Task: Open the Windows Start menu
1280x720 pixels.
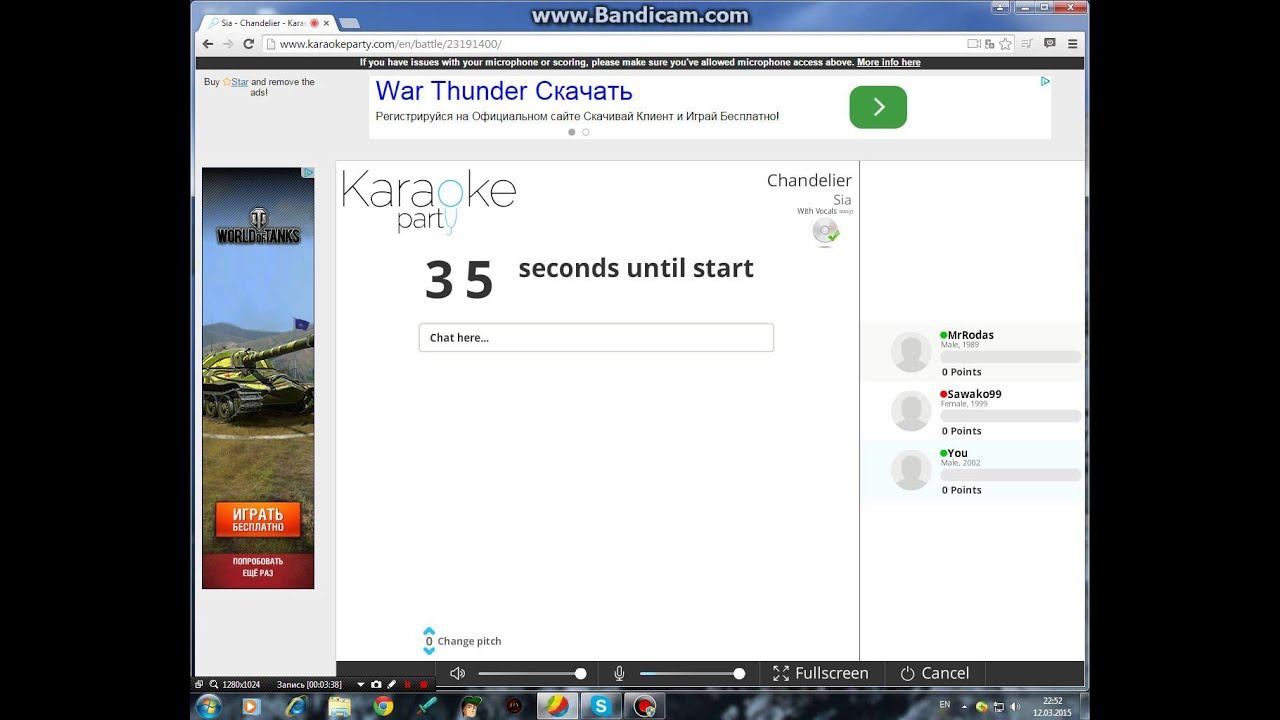Action: [209, 706]
